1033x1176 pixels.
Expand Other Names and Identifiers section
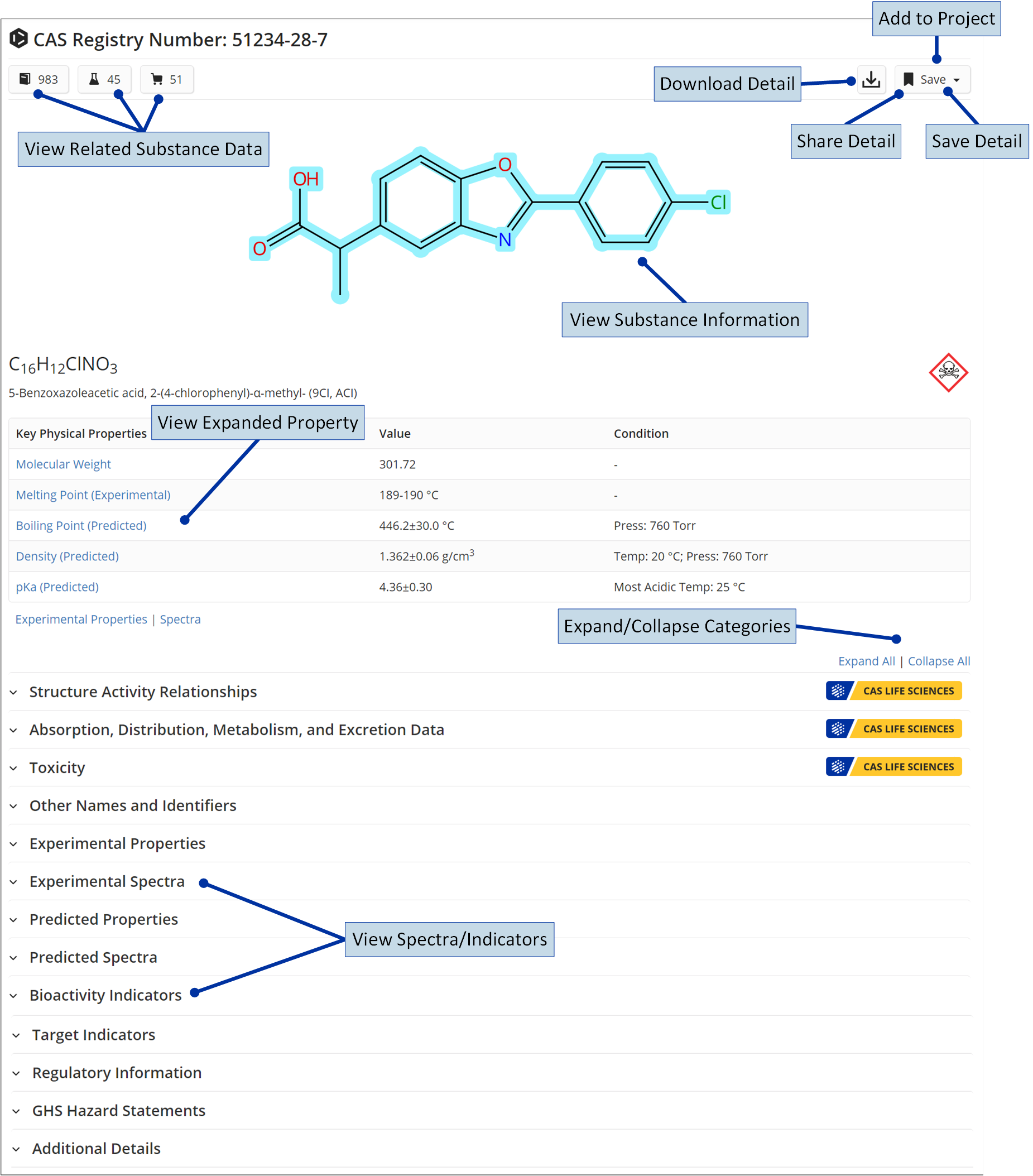[132, 805]
